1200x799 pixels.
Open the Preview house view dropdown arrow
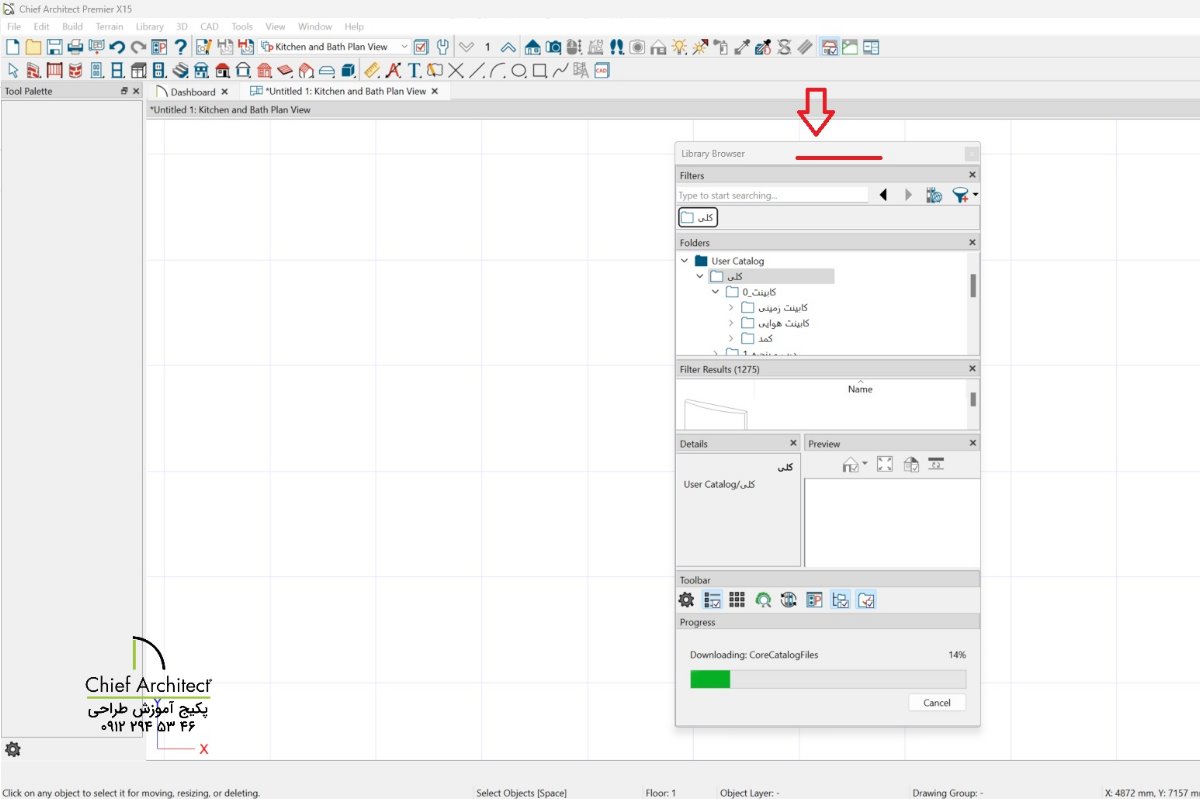tap(864, 464)
